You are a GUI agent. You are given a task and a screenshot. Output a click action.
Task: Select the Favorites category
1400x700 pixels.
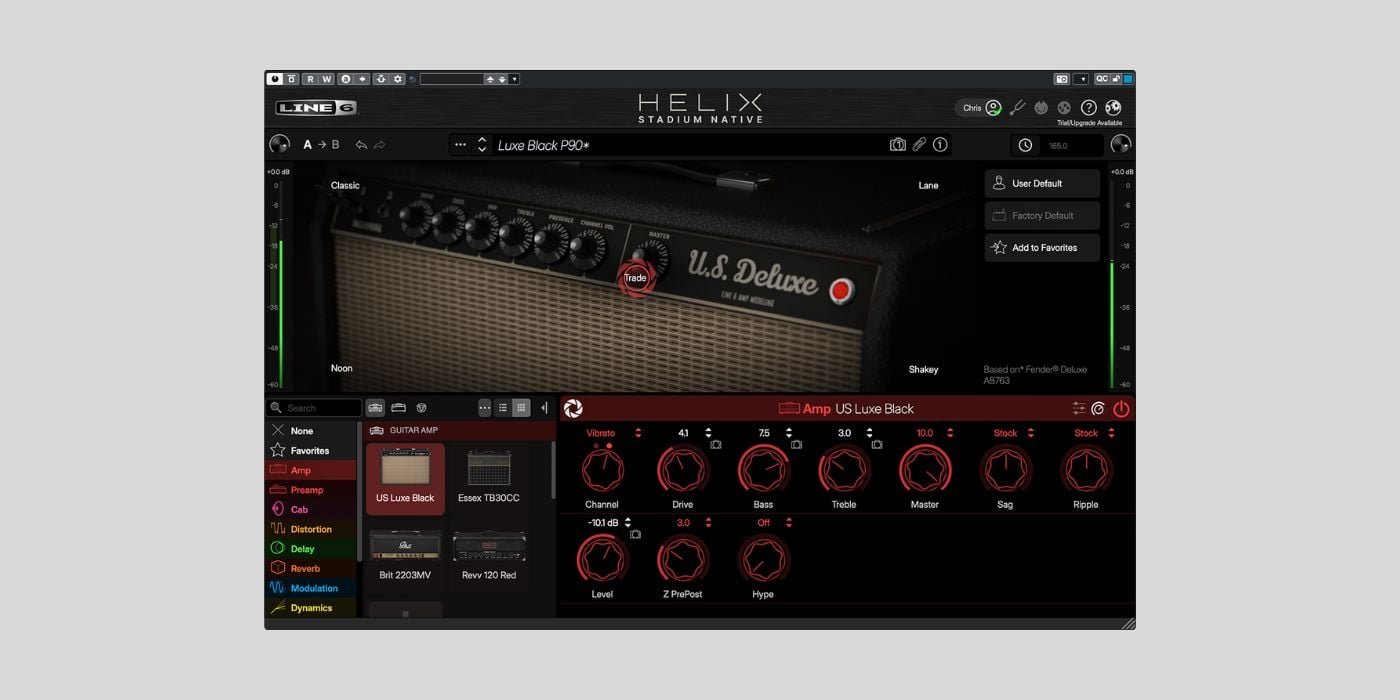click(311, 451)
